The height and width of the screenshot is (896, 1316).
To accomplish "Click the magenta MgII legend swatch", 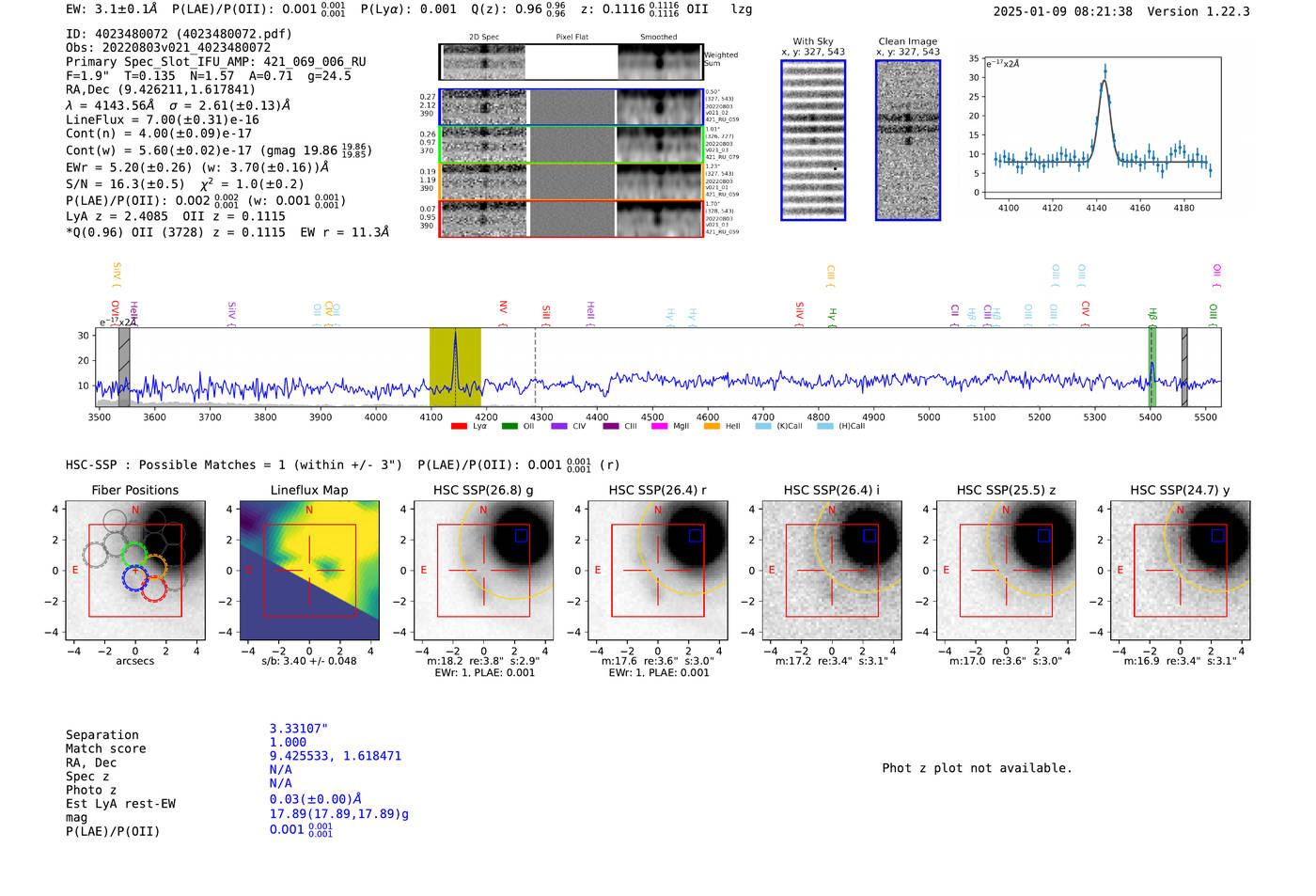I will 659,426.
